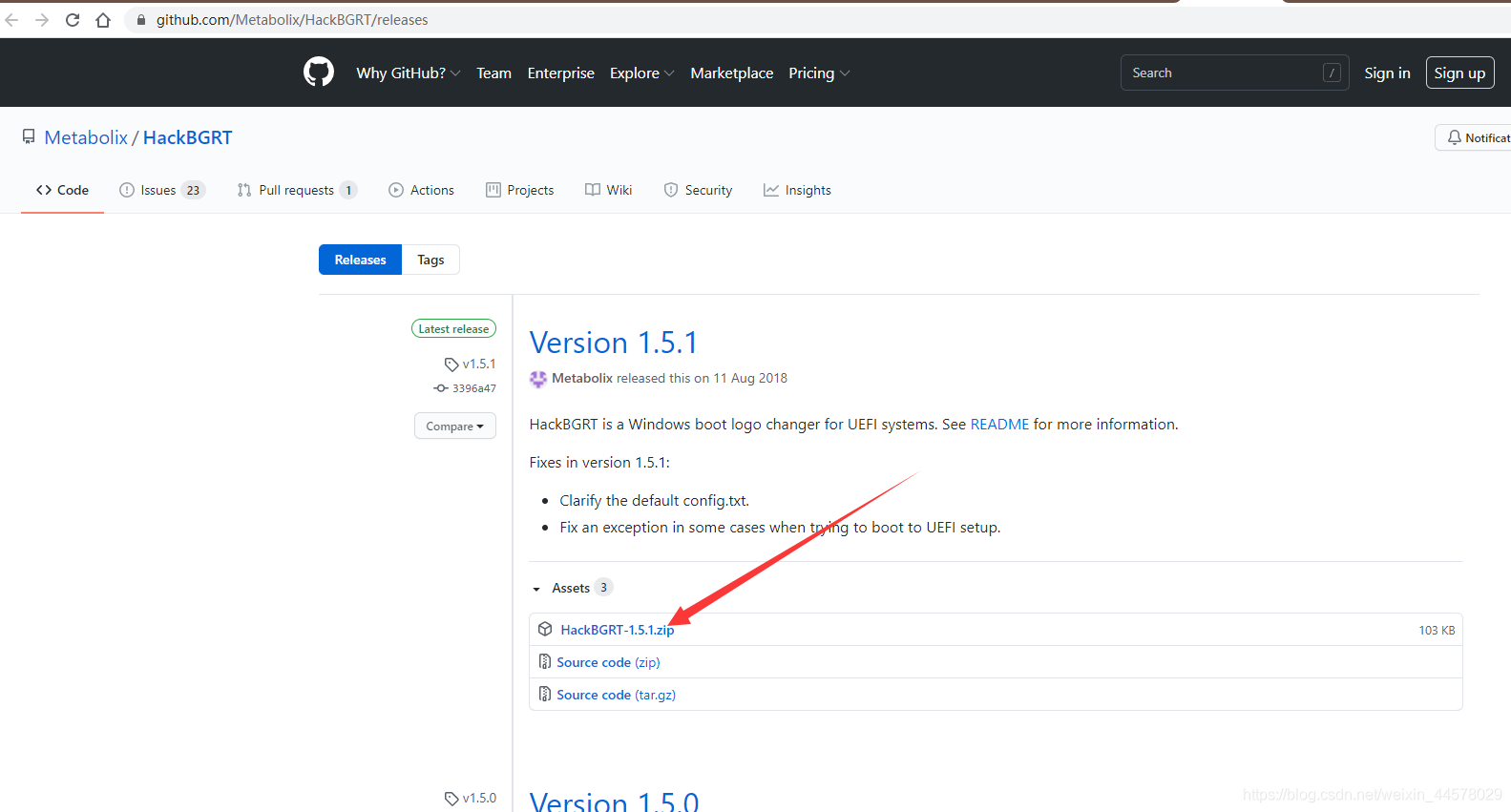Click the Security shield icon

pyautogui.click(x=671, y=190)
